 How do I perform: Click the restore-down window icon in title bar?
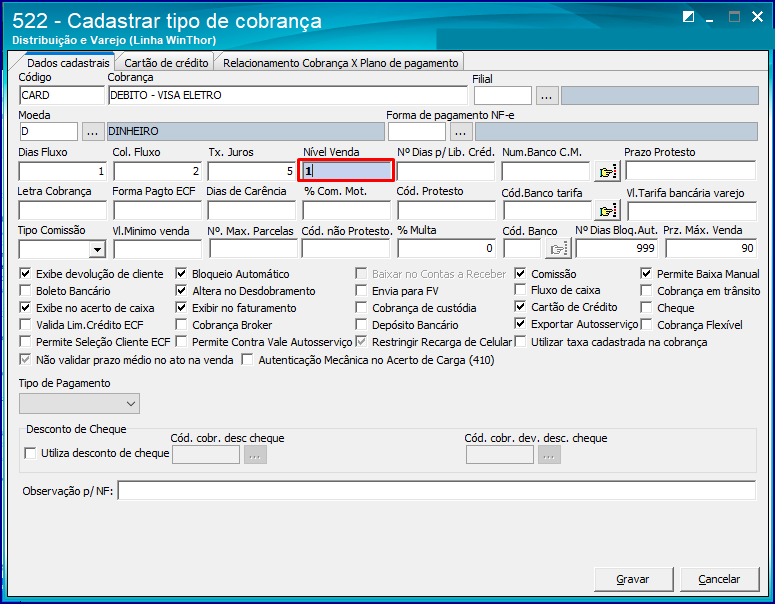688,17
